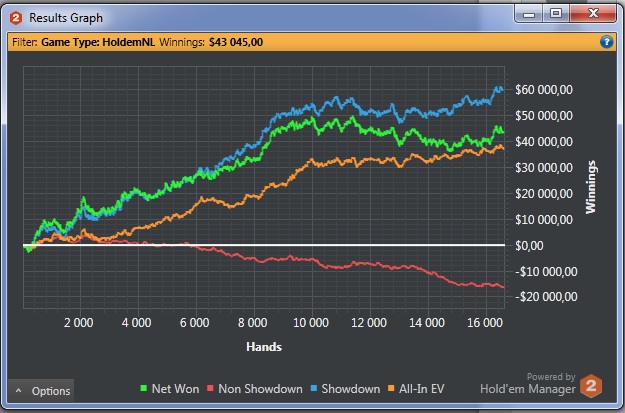Click the 14 000 hands axis label
Image resolution: width=625 pixels, height=413 pixels.
click(x=427, y=323)
